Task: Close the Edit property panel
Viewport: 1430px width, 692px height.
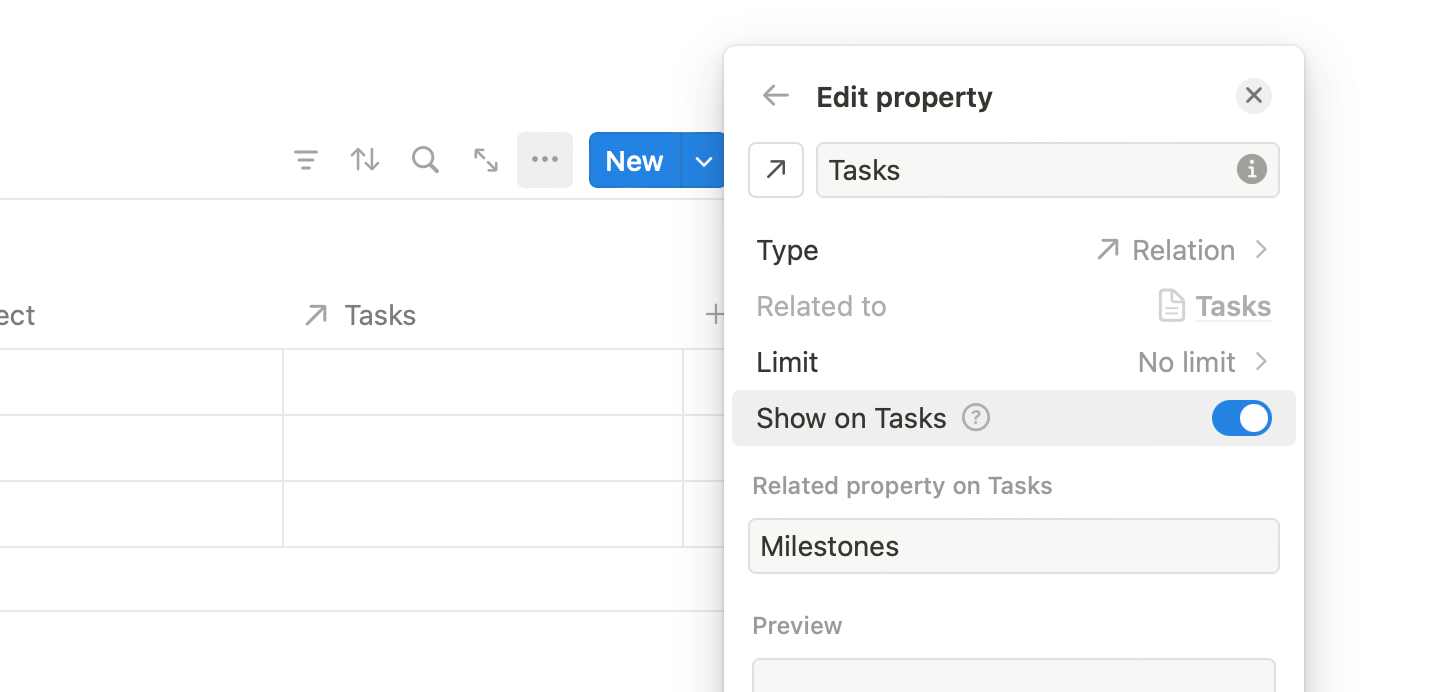Action: click(x=1254, y=96)
